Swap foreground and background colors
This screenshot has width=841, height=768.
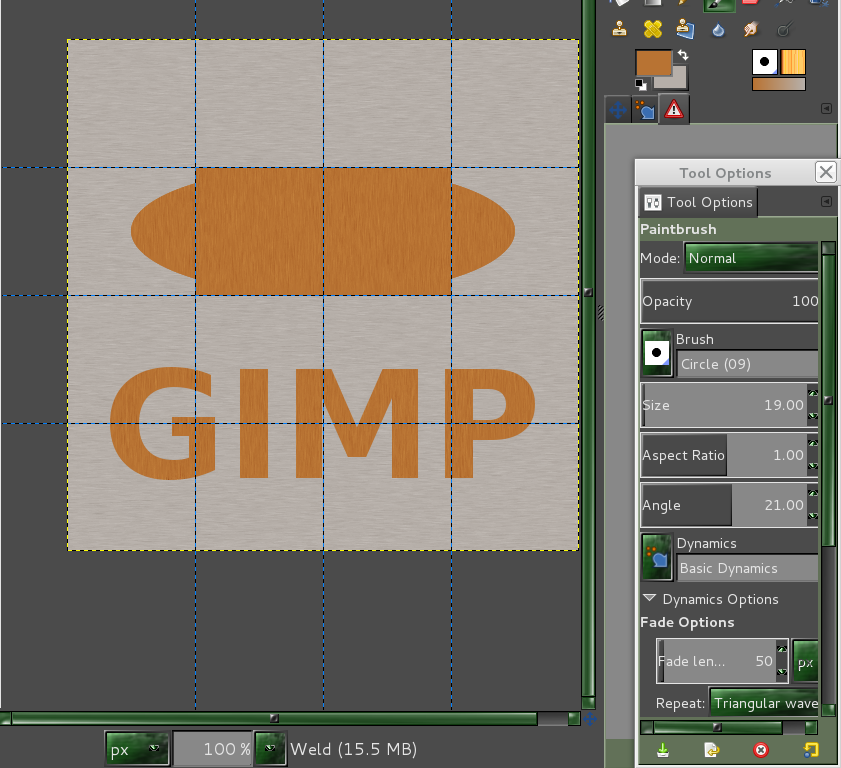(x=683, y=55)
